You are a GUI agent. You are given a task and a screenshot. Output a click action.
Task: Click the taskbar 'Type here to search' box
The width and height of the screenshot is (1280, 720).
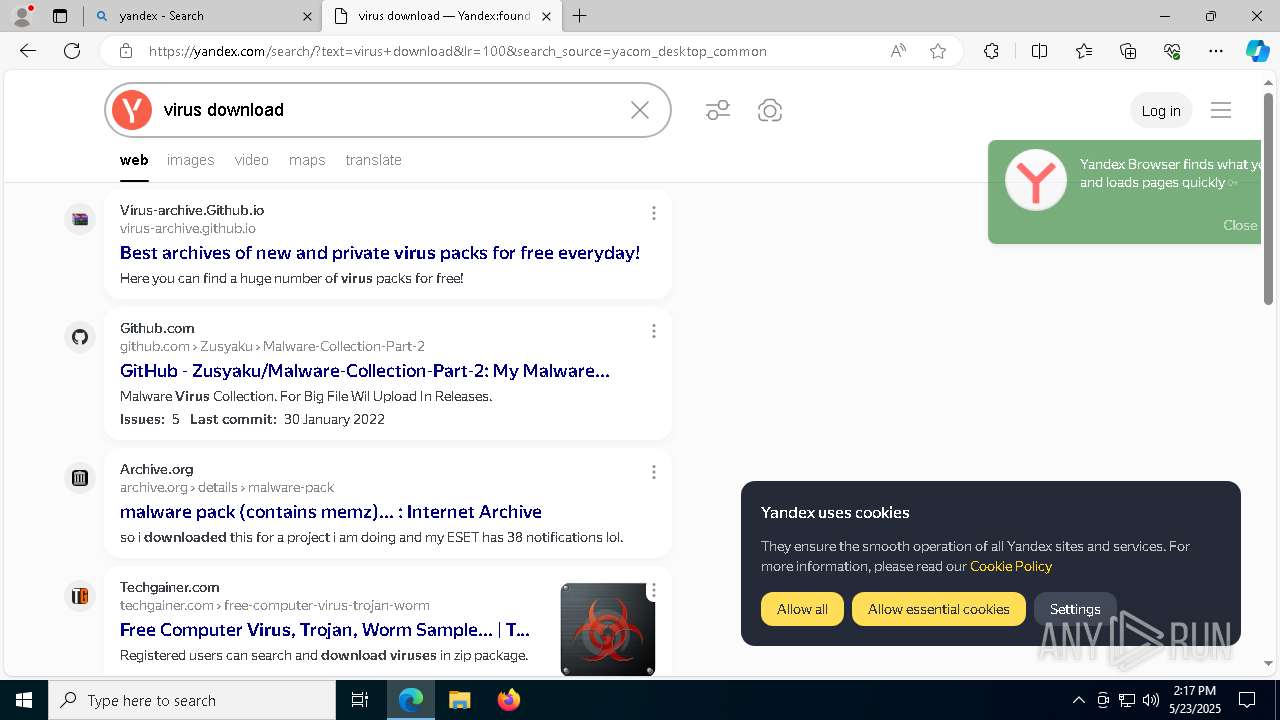(x=192, y=700)
